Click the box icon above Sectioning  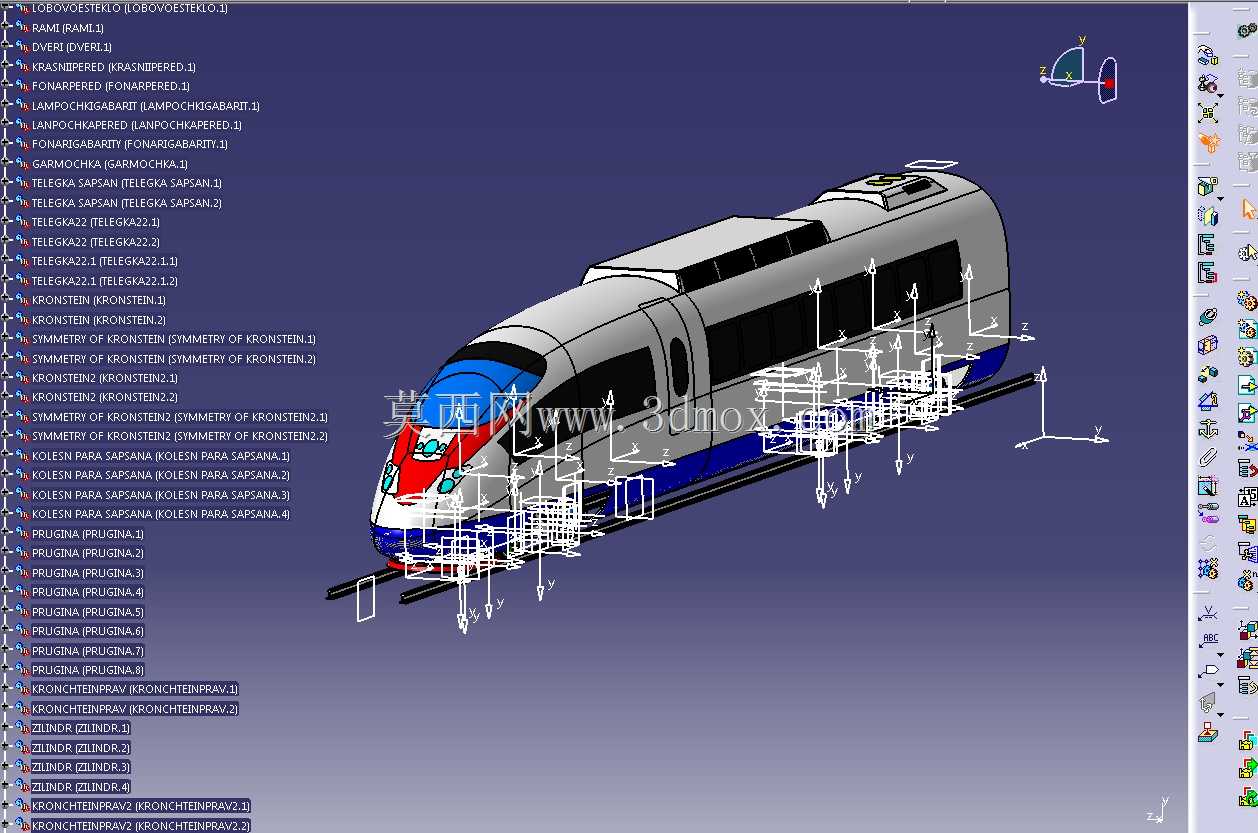tap(1207, 186)
